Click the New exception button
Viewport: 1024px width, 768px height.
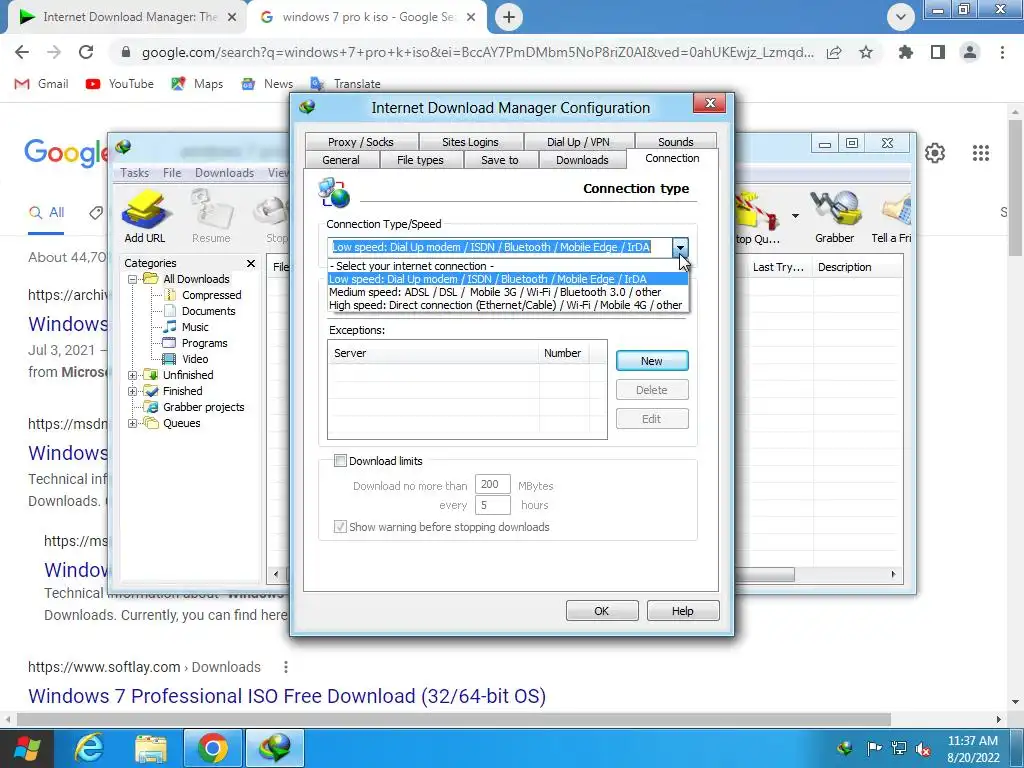tap(652, 361)
